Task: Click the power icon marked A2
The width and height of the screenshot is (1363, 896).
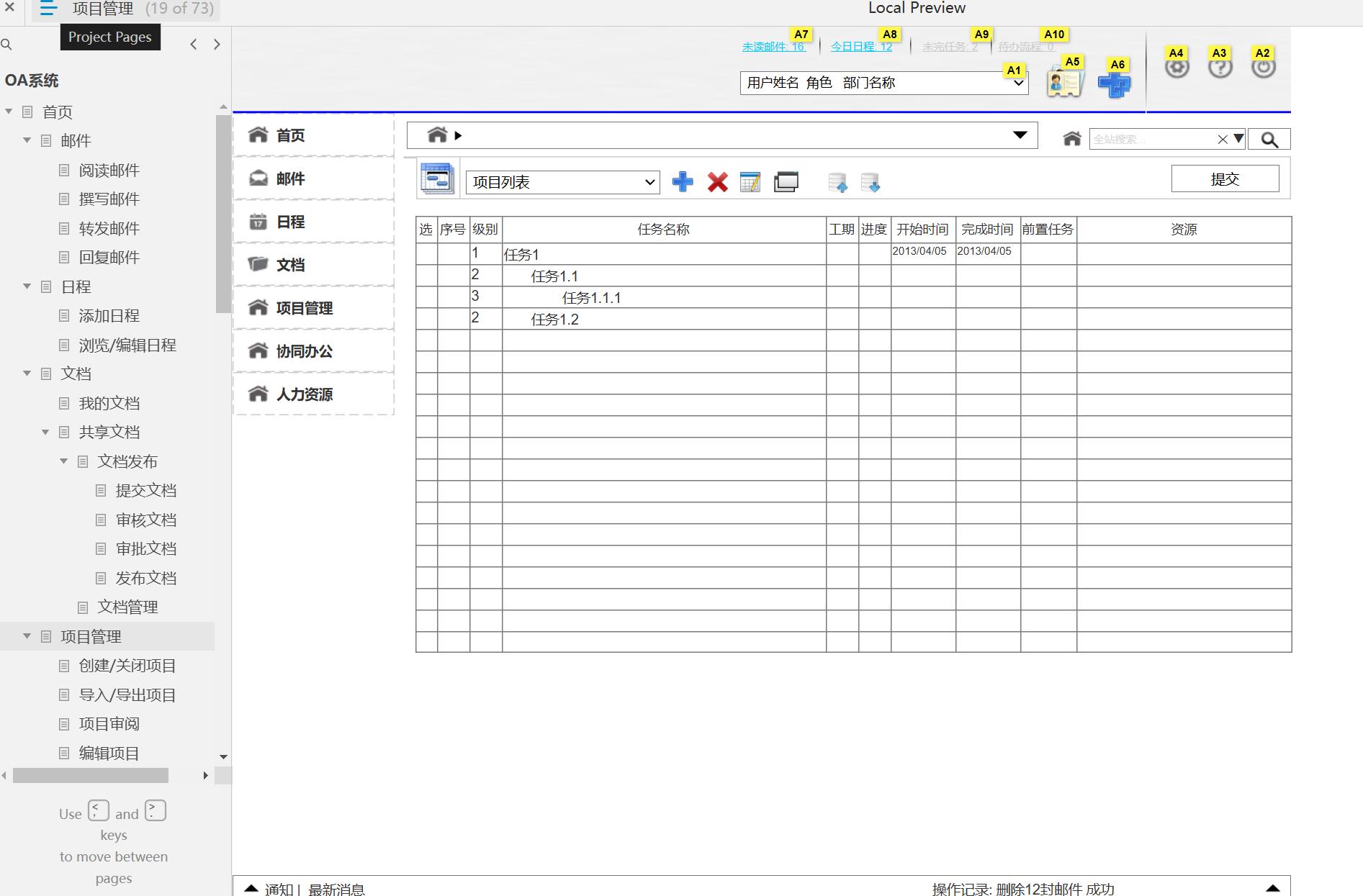Action: click(x=1263, y=67)
